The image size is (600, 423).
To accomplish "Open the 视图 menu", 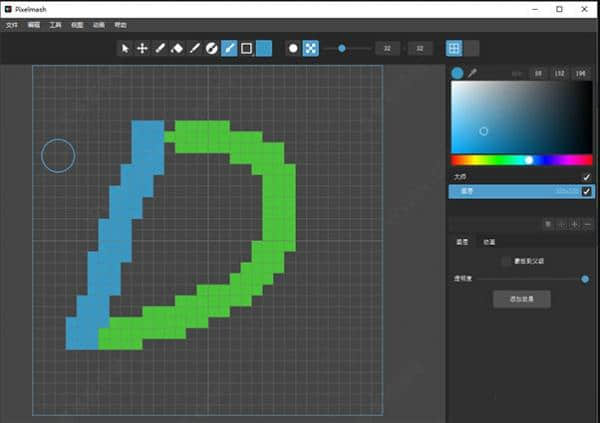I will [77, 24].
